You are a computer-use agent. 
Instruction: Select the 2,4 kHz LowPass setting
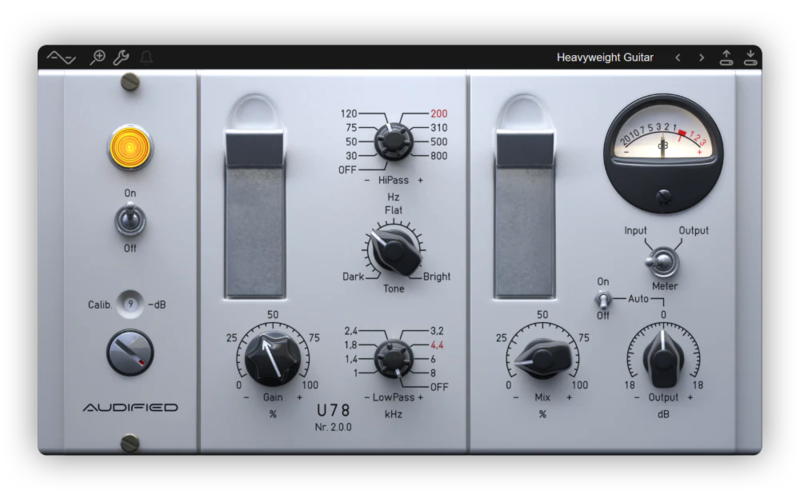[351, 331]
